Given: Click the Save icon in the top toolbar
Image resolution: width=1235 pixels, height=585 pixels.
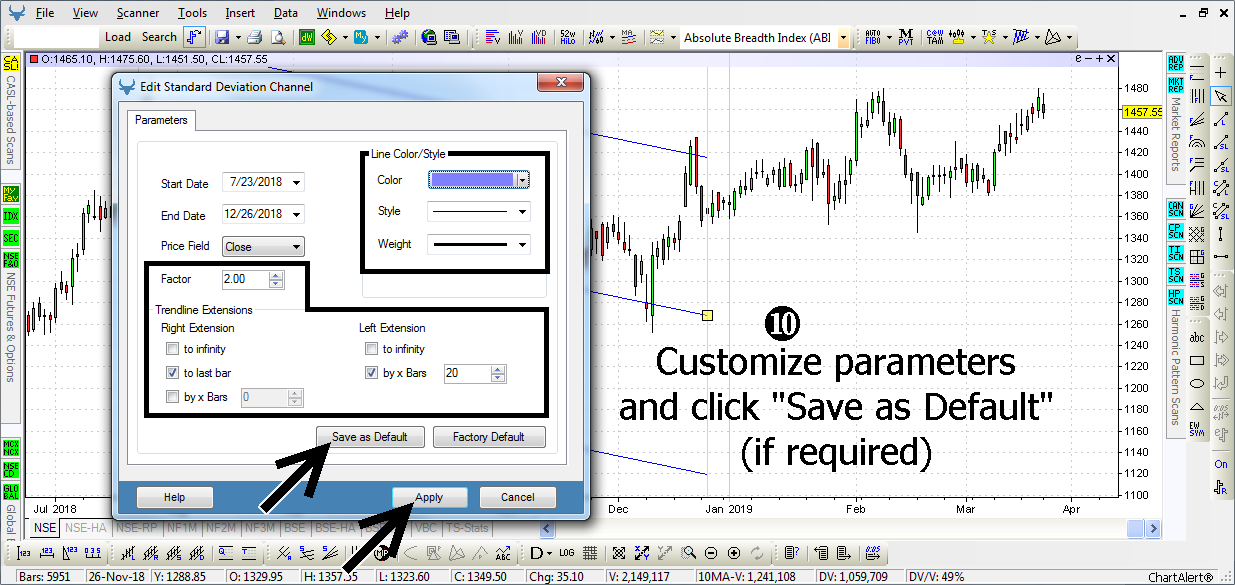Looking at the screenshot, I should click(x=221, y=37).
